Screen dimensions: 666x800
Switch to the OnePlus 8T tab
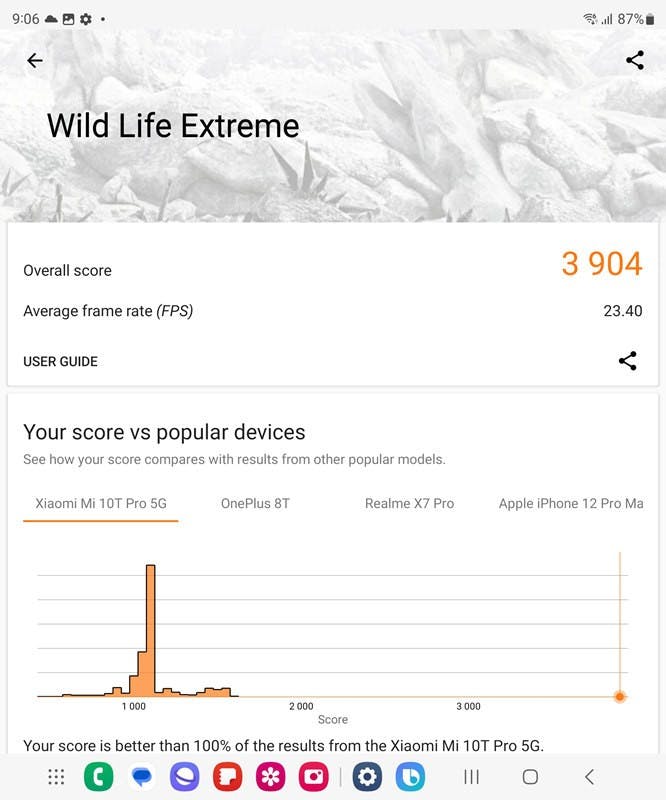click(255, 504)
